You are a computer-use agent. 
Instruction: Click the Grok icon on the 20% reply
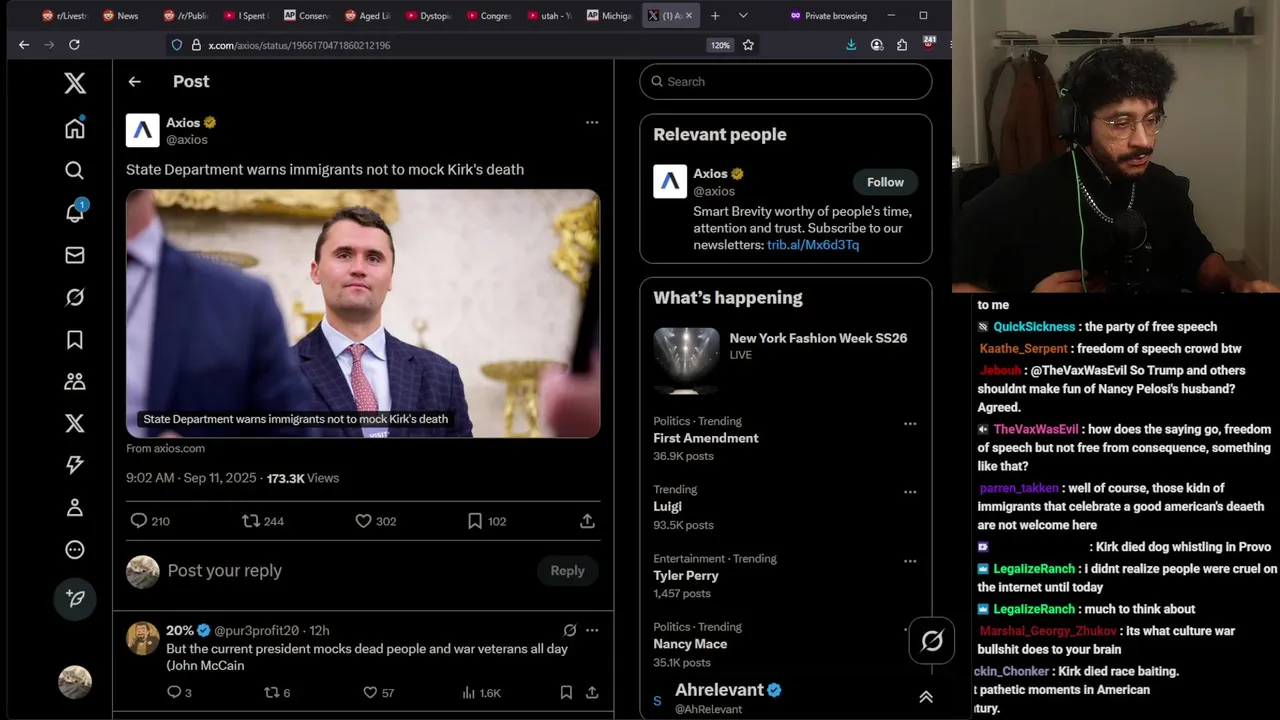coord(570,630)
